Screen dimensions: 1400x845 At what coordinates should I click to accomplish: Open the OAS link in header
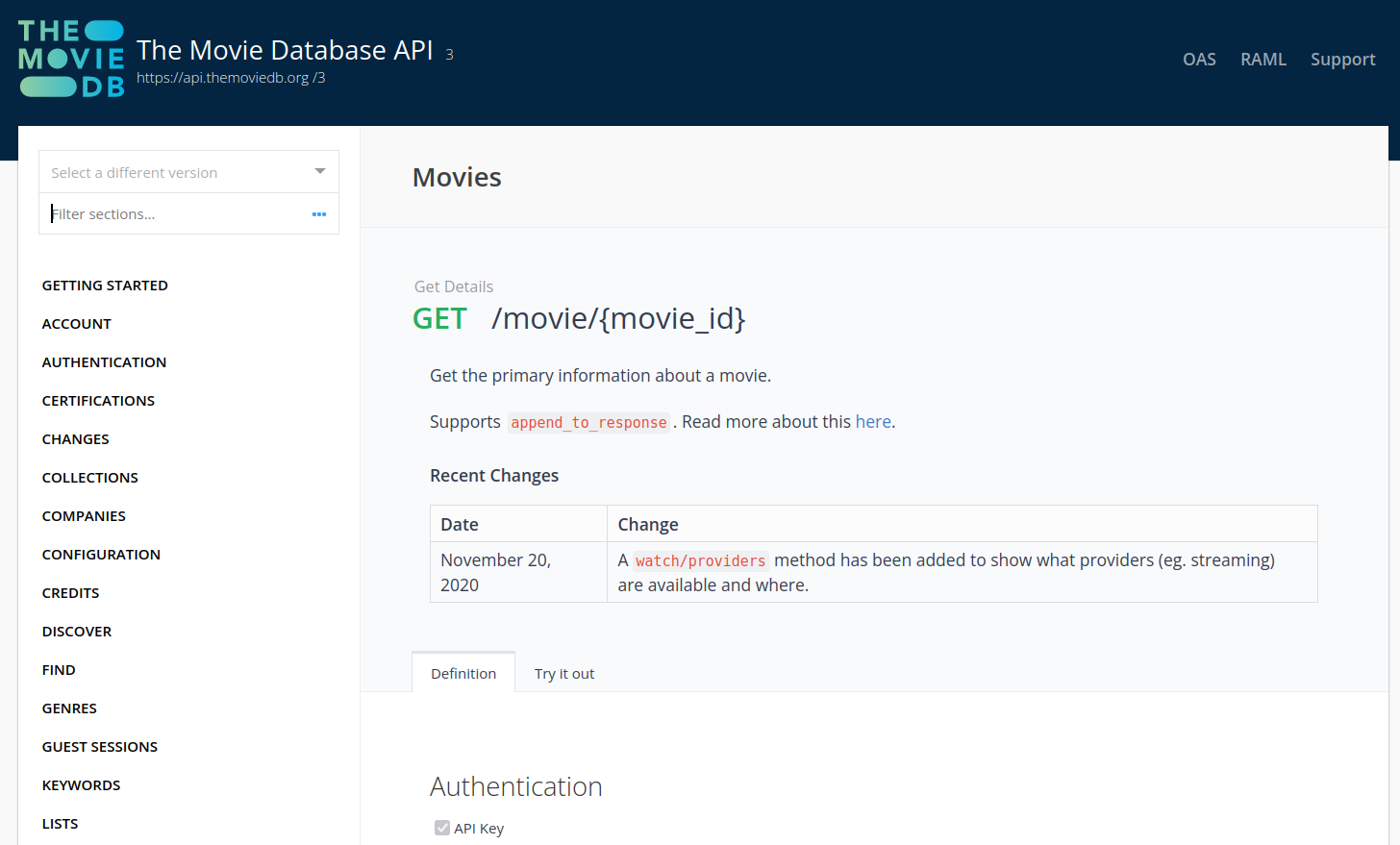pyautogui.click(x=1199, y=60)
